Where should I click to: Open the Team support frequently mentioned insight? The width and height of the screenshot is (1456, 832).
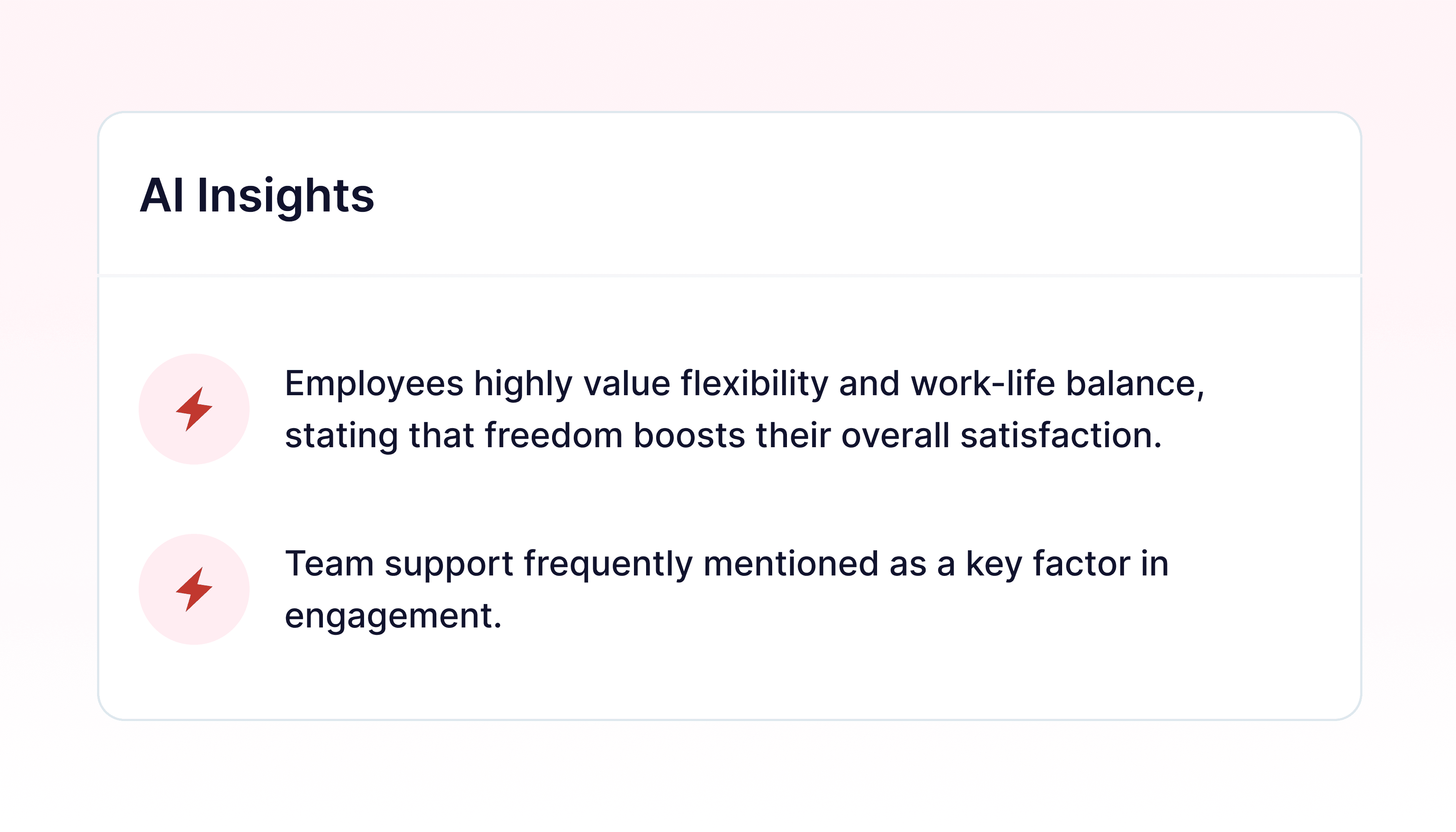coord(727,589)
